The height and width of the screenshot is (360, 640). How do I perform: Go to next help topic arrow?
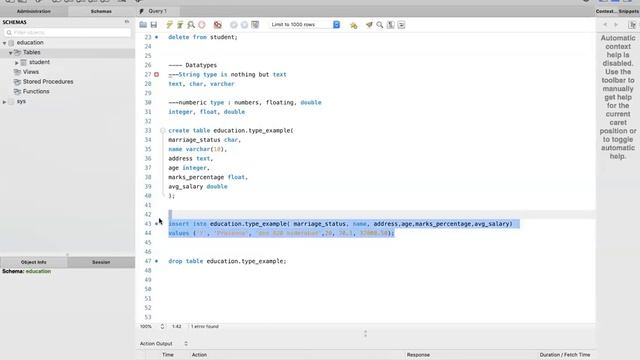(616, 25)
